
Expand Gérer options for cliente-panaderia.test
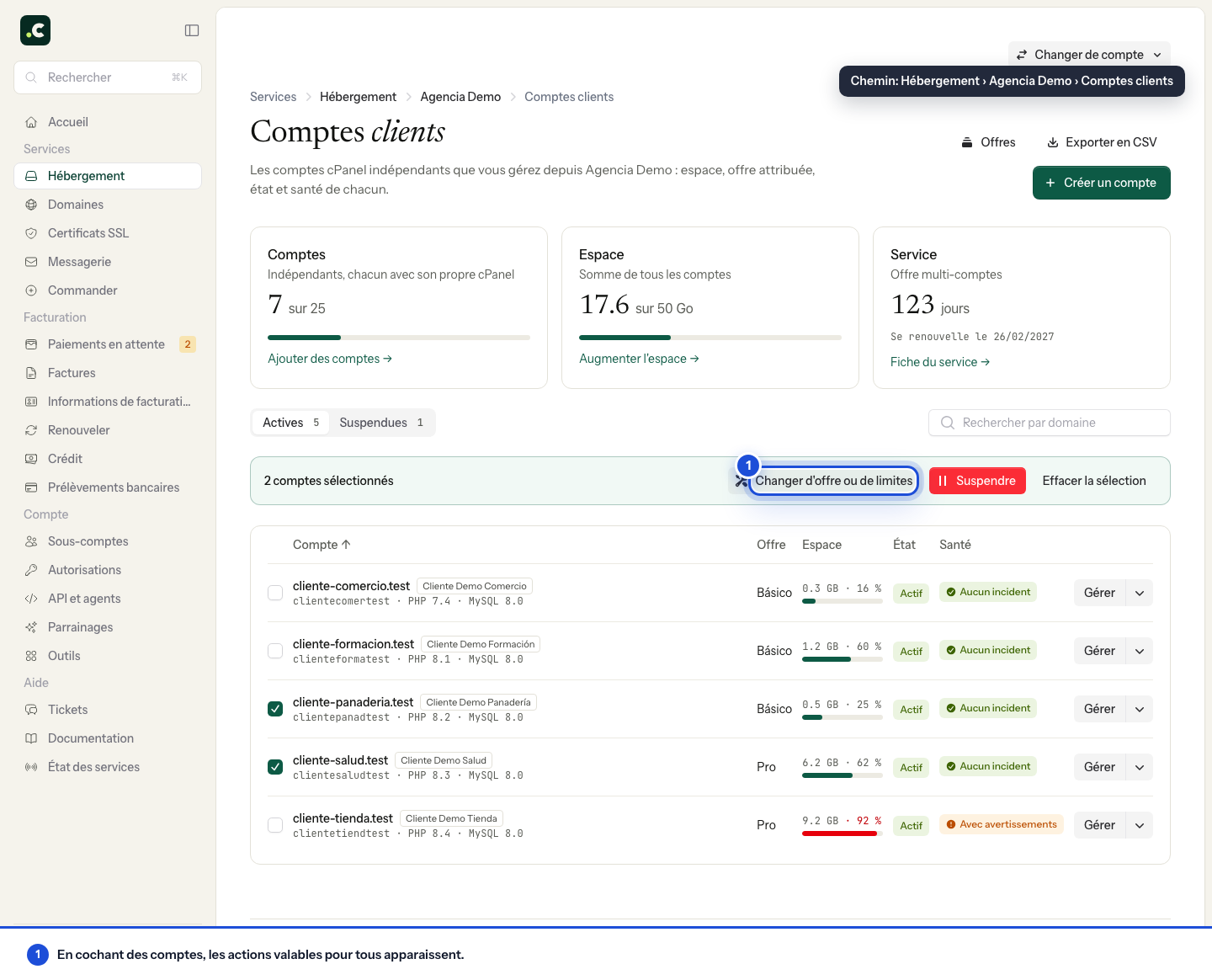pyautogui.click(x=1140, y=709)
